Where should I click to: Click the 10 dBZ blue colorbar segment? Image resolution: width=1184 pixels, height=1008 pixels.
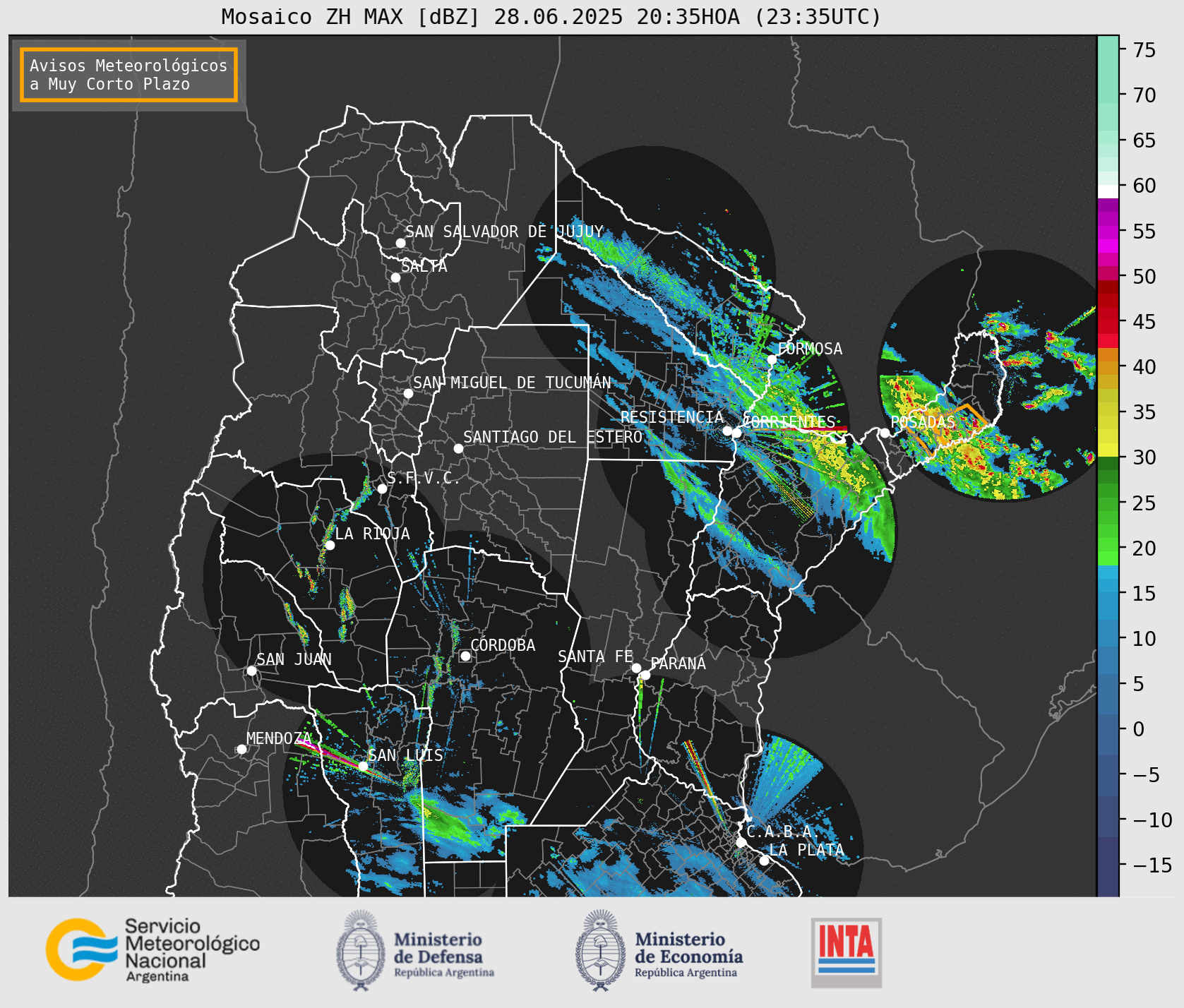(x=1108, y=633)
